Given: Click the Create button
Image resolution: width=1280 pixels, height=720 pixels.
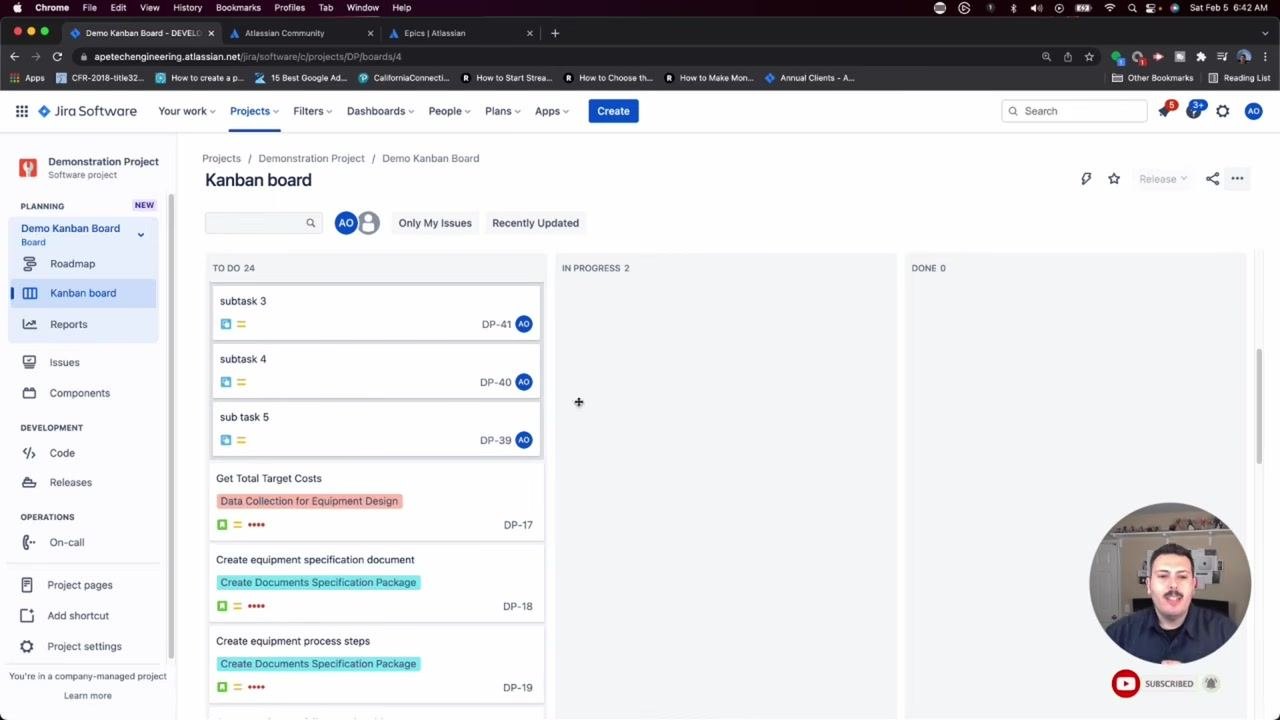Looking at the screenshot, I should (613, 111).
